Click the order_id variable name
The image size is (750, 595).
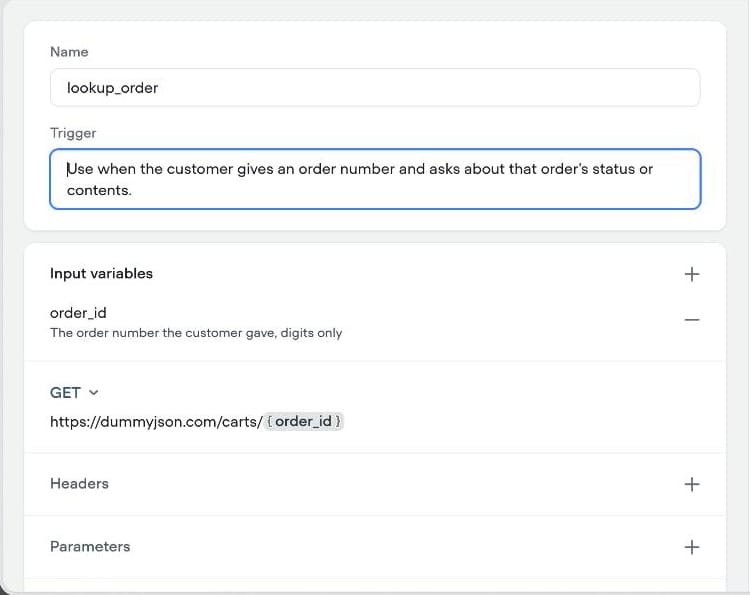(x=78, y=313)
